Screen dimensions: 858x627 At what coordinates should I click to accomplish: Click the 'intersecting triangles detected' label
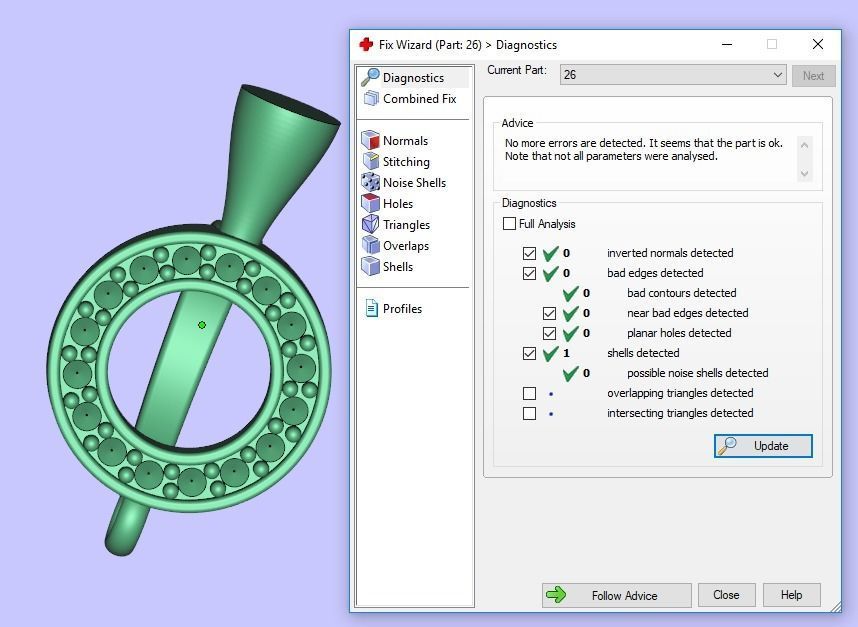(x=680, y=413)
